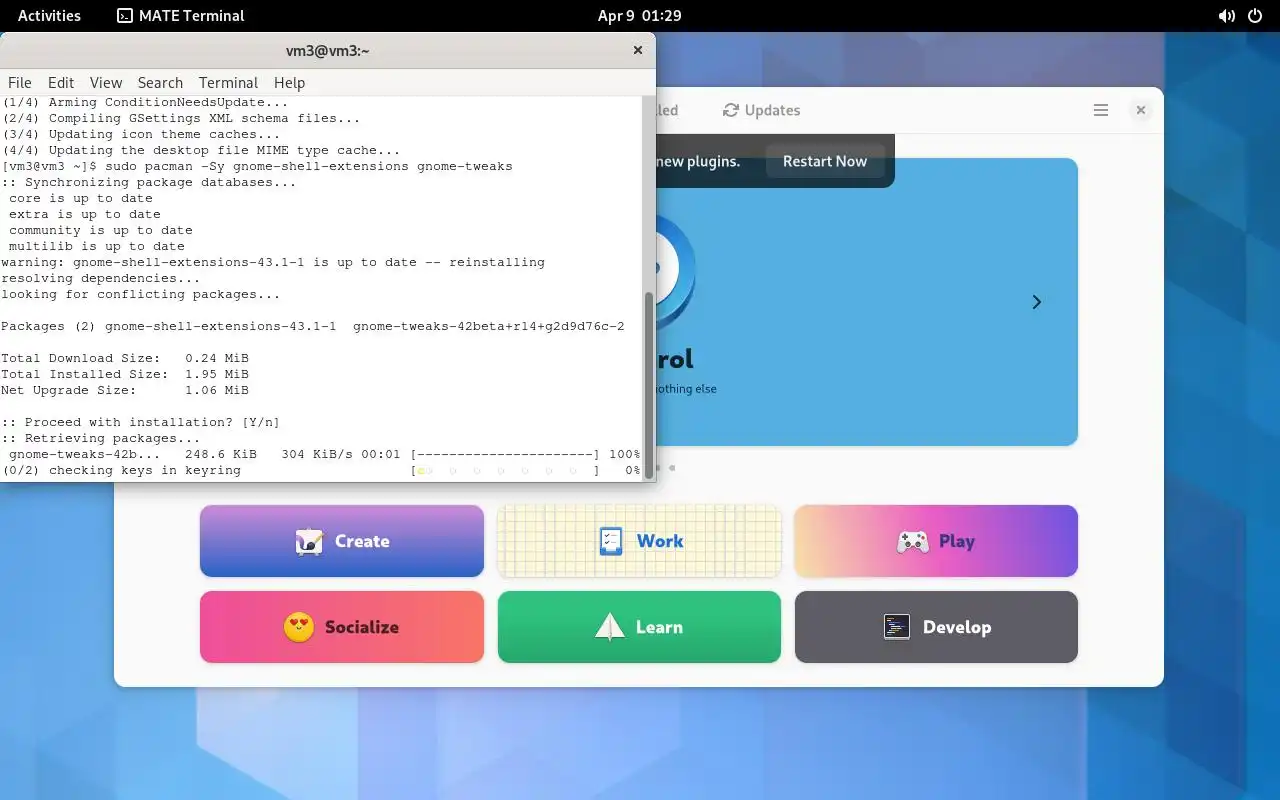The width and height of the screenshot is (1280, 800).
Task: Close the Software window
Action: tap(1140, 110)
